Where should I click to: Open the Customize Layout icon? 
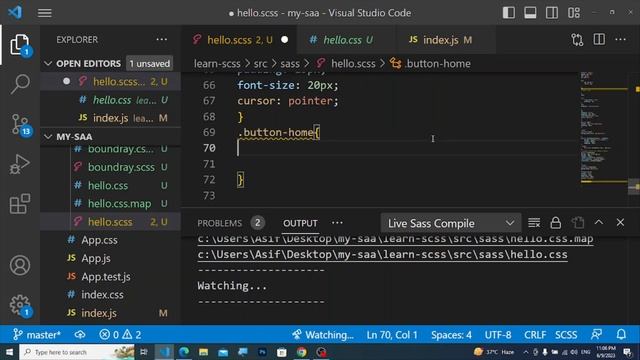click(x=573, y=13)
